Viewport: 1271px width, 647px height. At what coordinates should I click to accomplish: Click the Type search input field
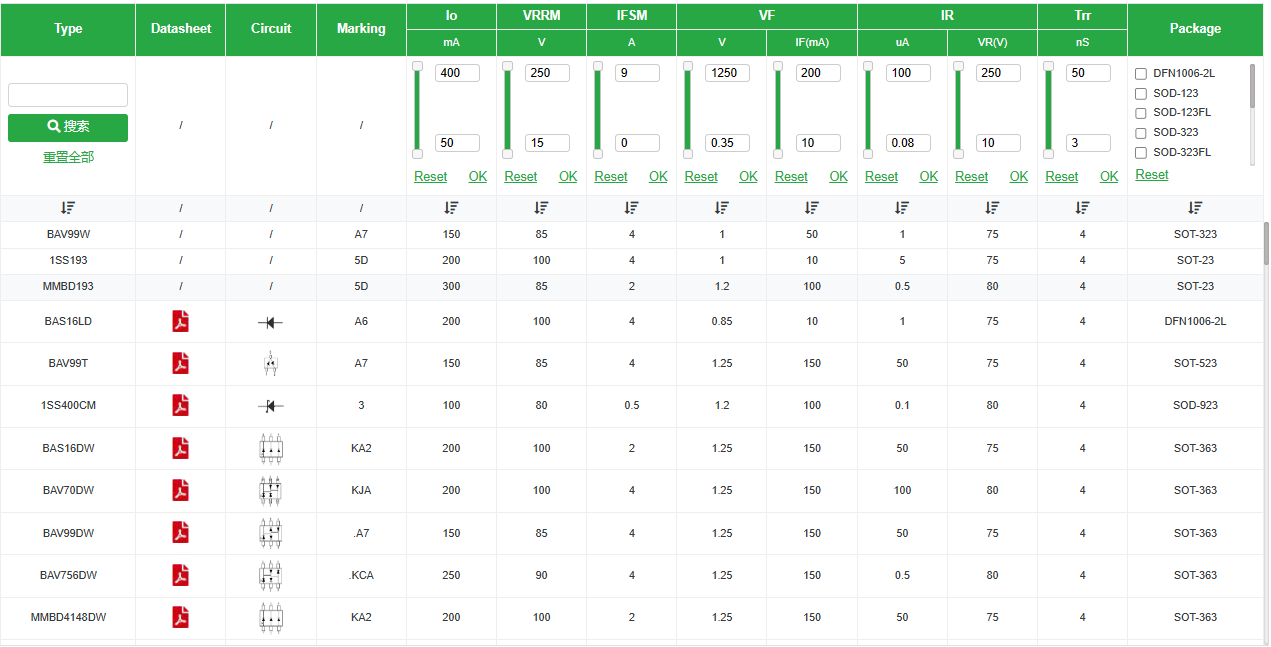tap(68, 95)
